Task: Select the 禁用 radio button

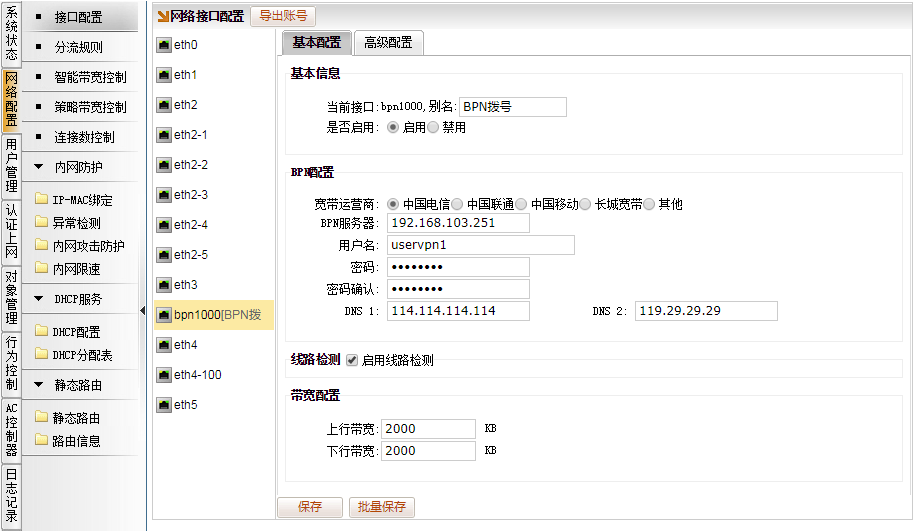Action: pos(434,128)
